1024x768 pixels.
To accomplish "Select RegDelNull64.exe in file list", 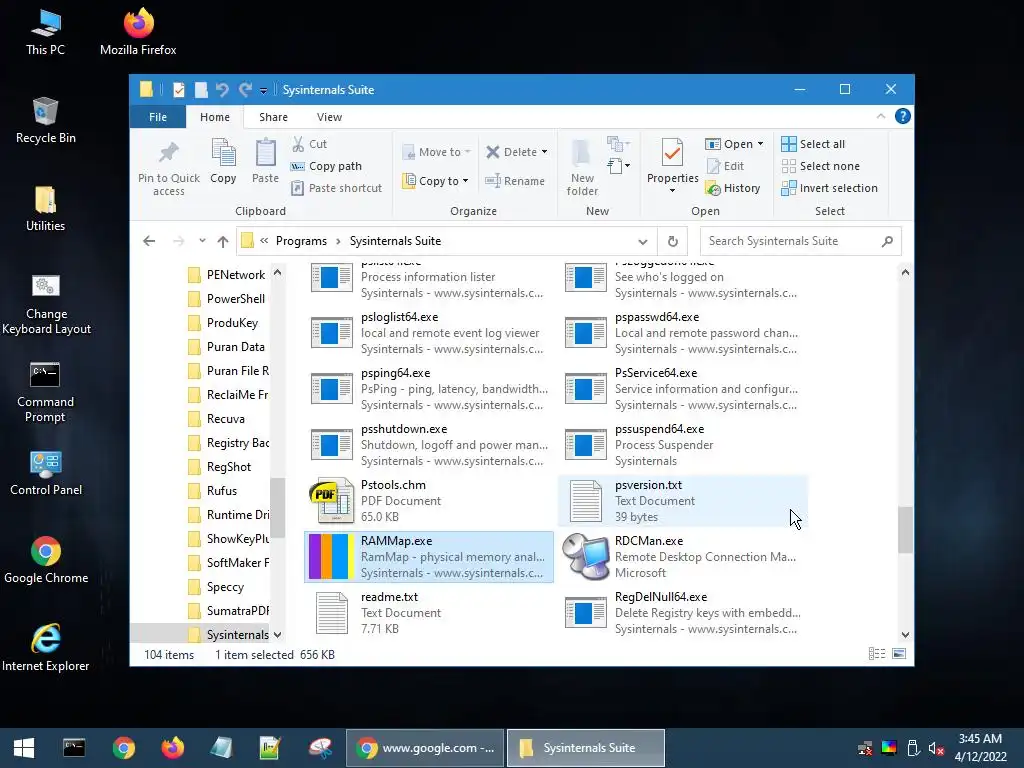I will 682,613.
